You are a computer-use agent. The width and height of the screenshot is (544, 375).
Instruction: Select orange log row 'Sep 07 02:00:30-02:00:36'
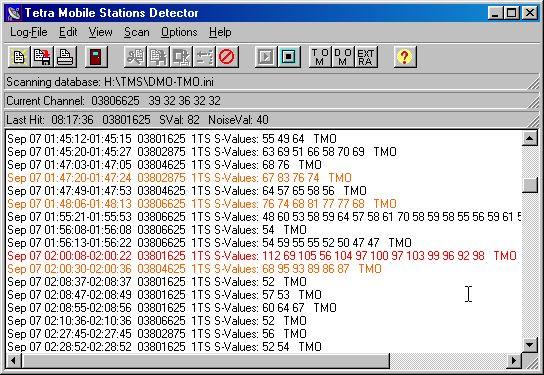click(x=194, y=269)
